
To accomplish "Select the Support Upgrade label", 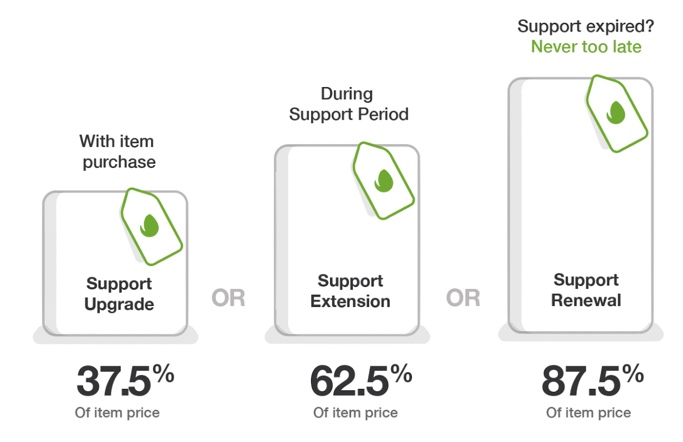I will (119, 294).
